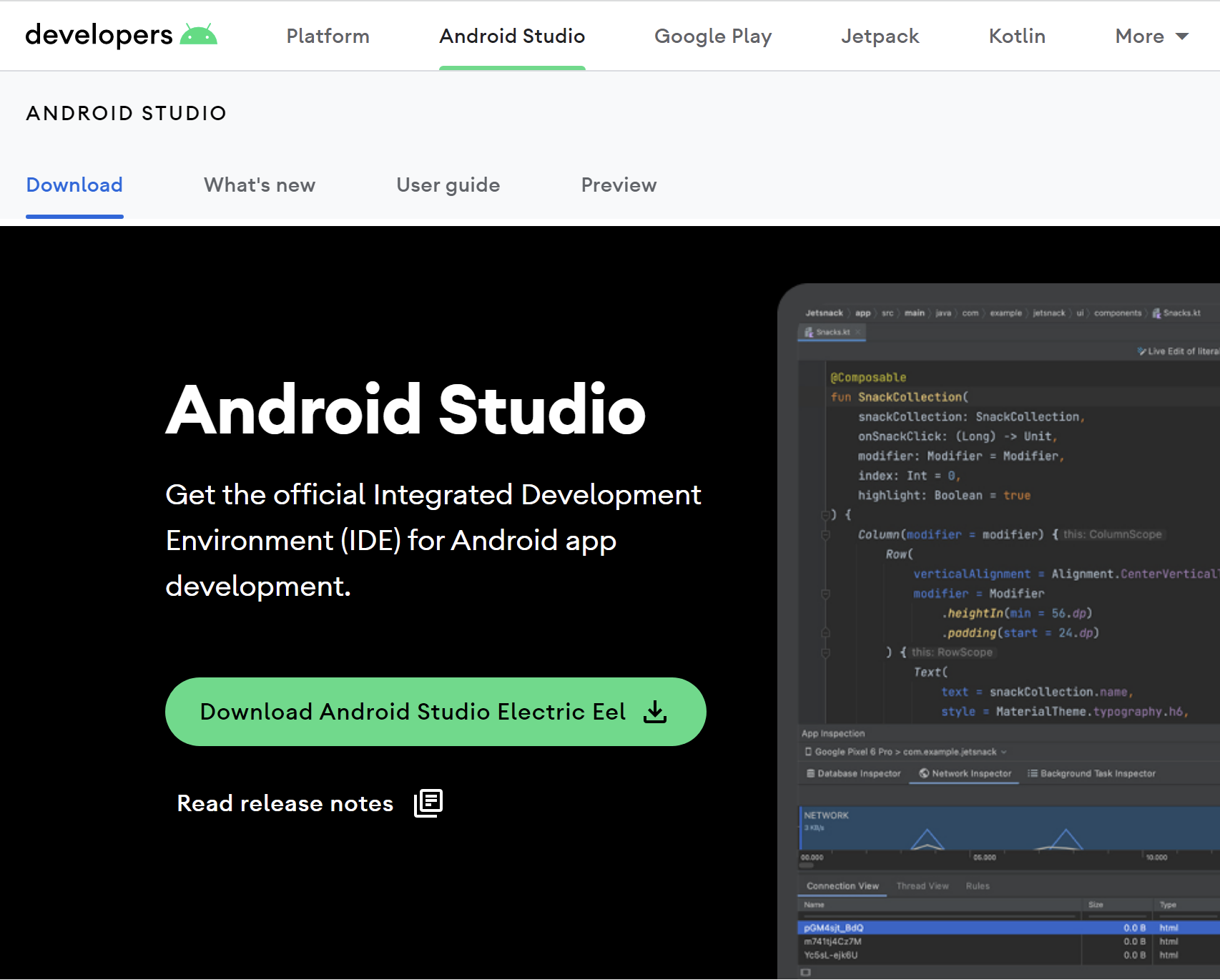Click the Background Task Inspector list icon

click(1032, 773)
